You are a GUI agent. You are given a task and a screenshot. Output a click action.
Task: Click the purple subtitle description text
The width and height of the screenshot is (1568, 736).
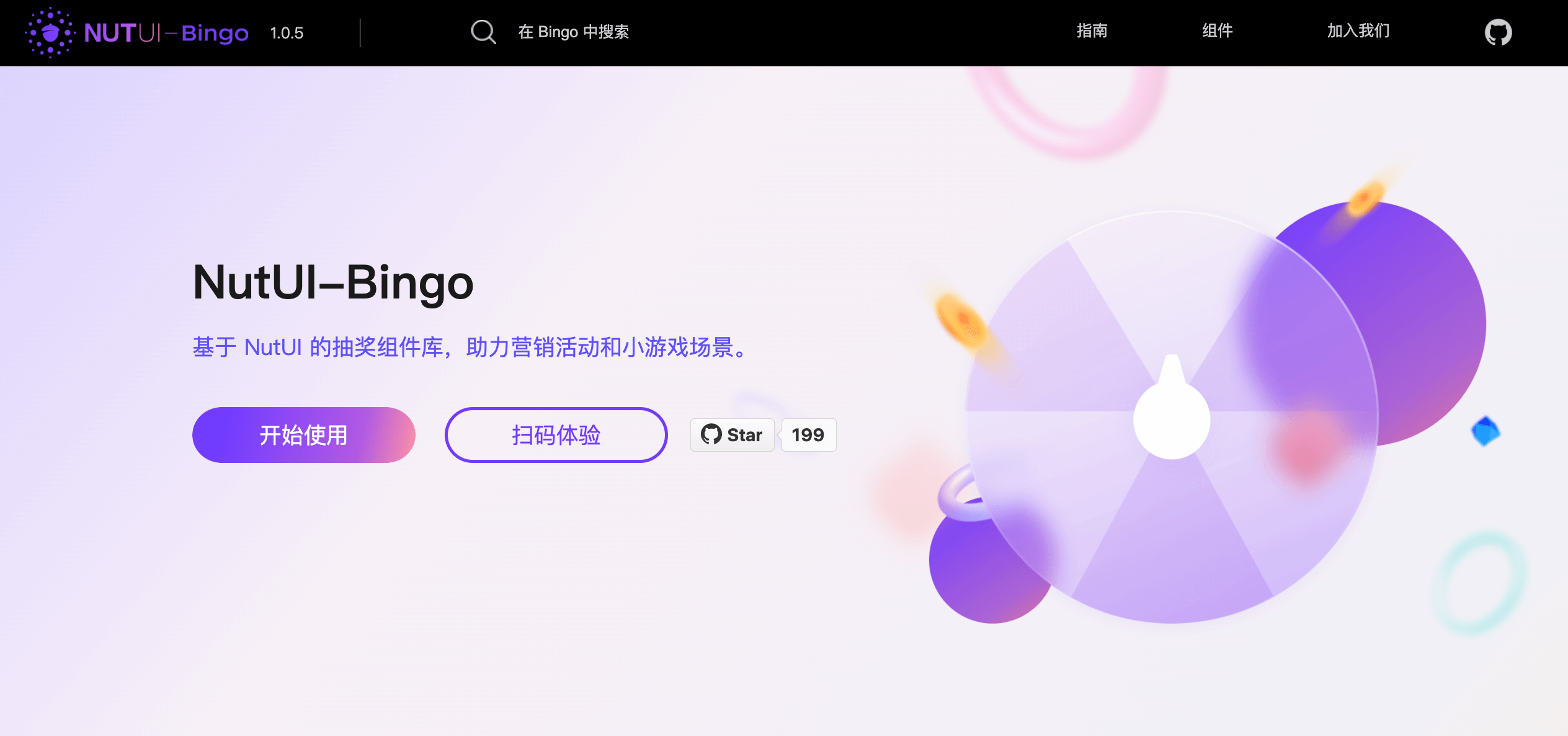(471, 347)
